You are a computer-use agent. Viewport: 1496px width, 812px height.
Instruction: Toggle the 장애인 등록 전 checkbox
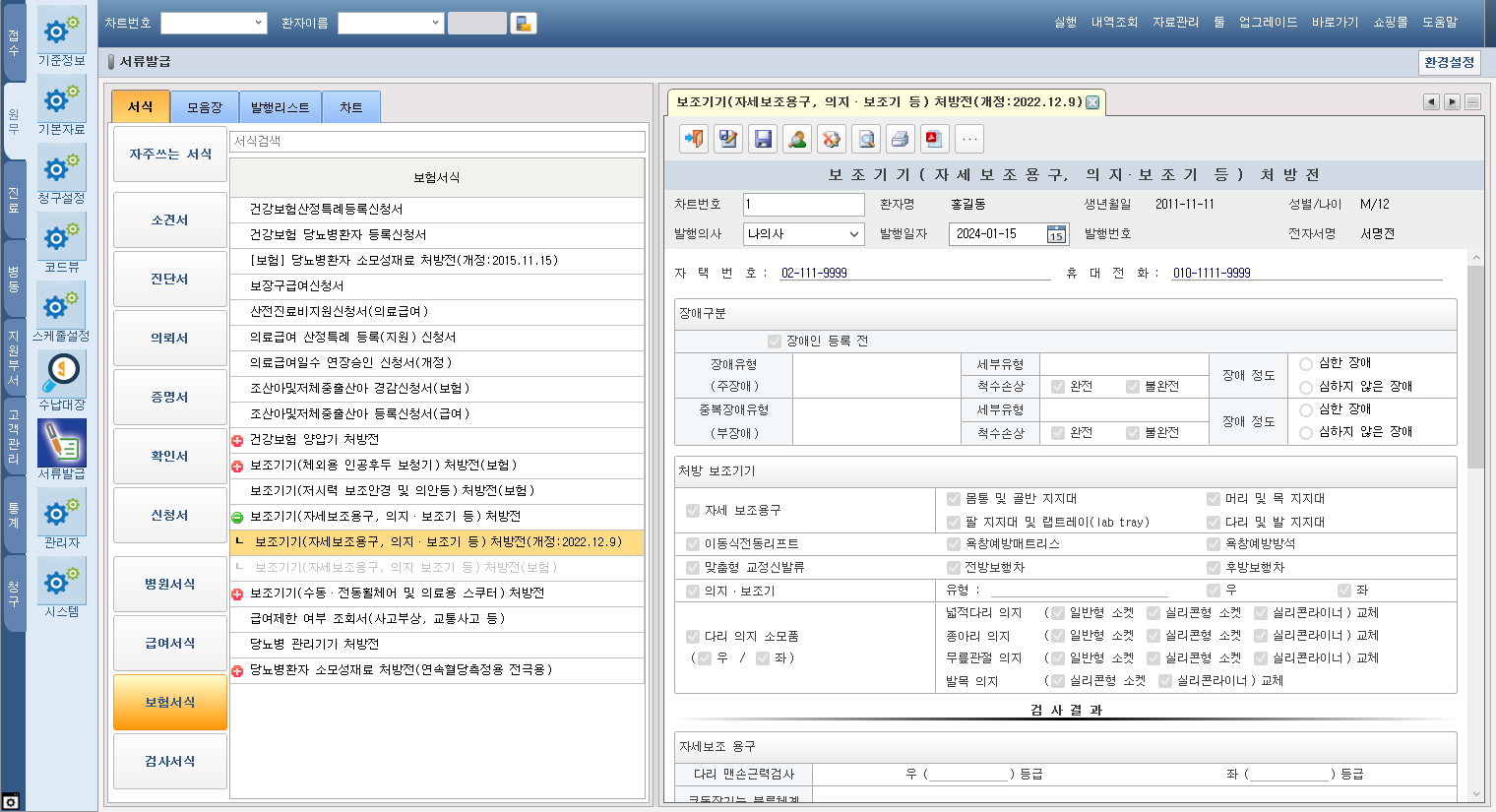[x=775, y=342]
